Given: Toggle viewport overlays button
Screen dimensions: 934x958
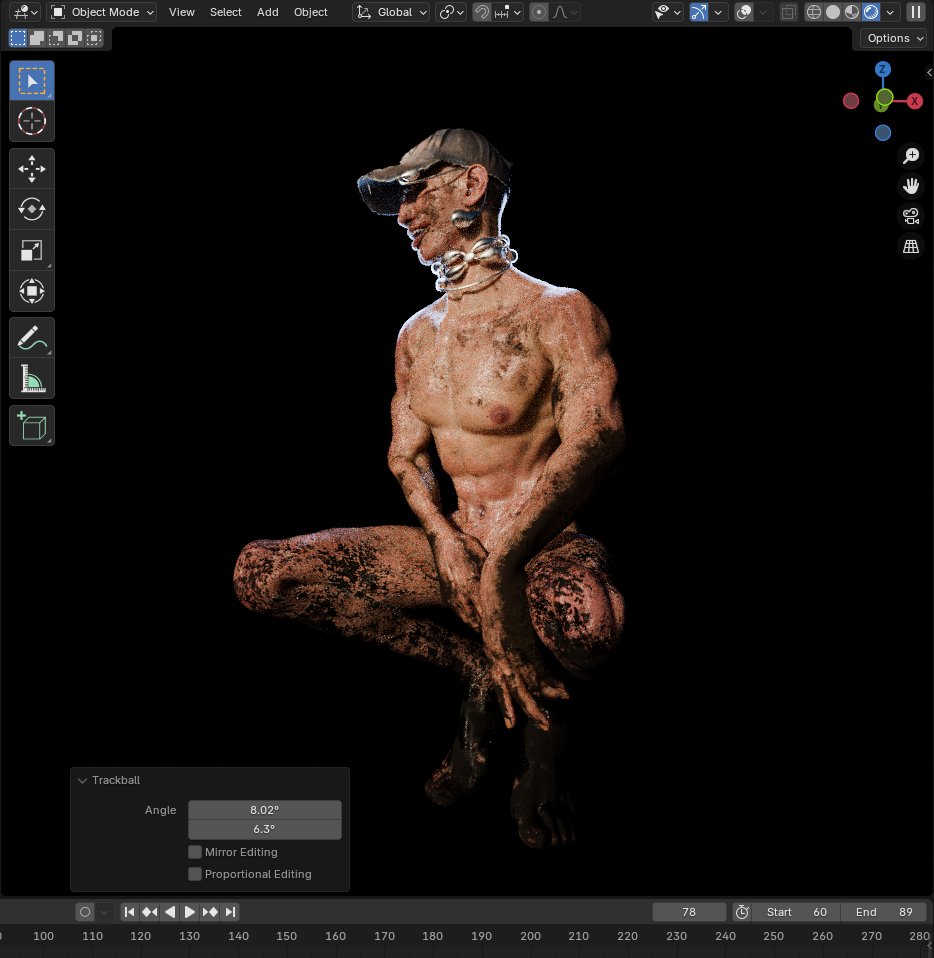Looking at the screenshot, I should click(x=744, y=12).
